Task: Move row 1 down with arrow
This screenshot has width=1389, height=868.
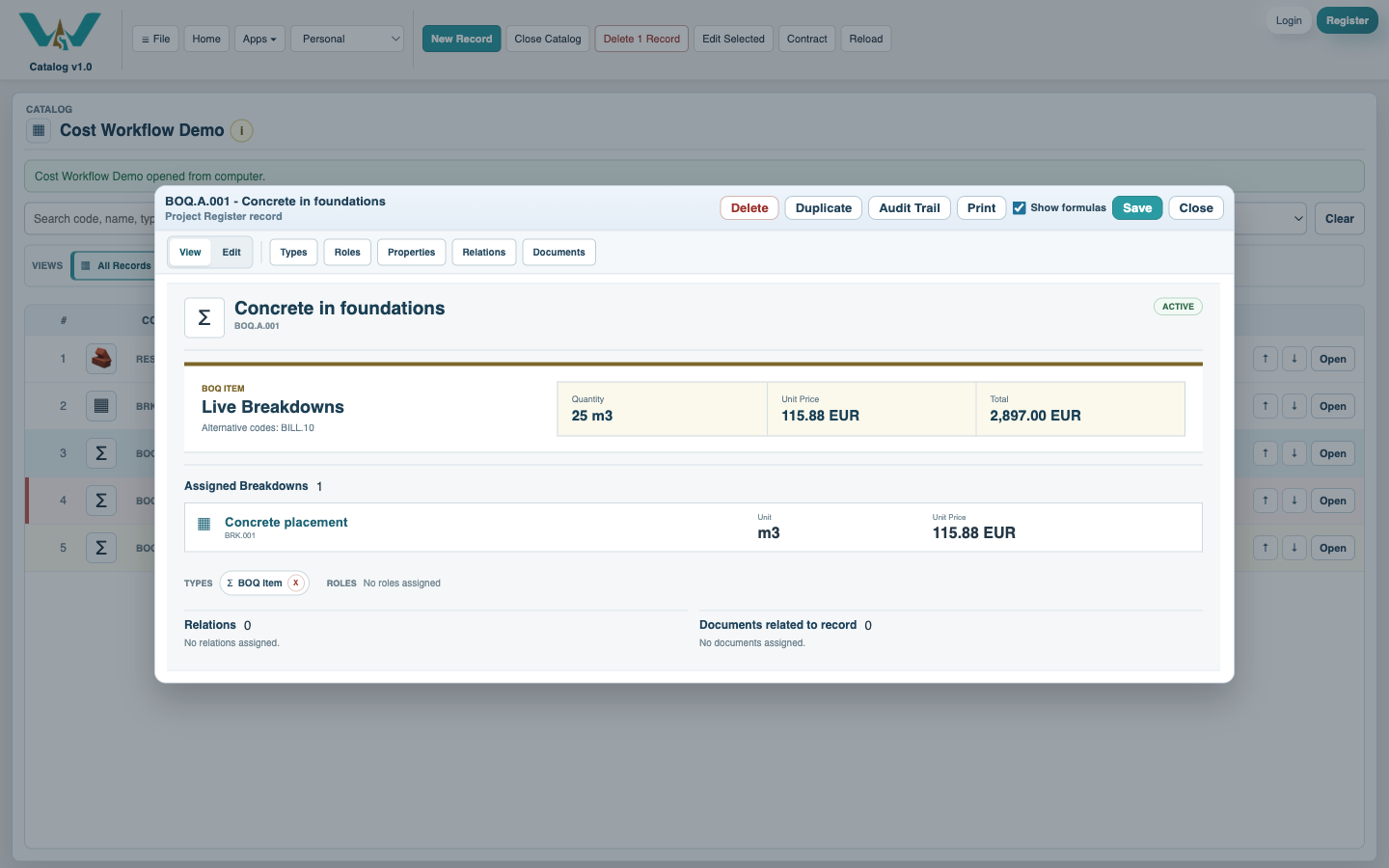Action: (x=1294, y=359)
